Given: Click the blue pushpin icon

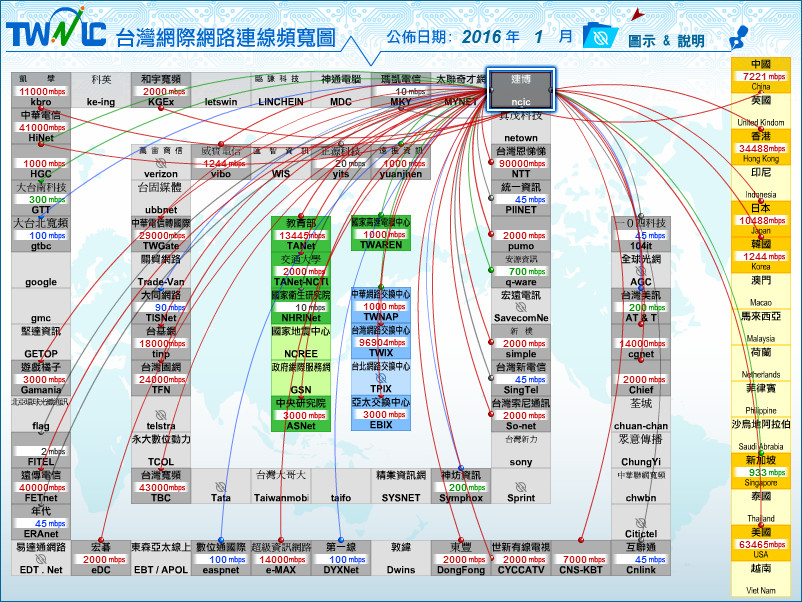Looking at the screenshot, I should 740,35.
